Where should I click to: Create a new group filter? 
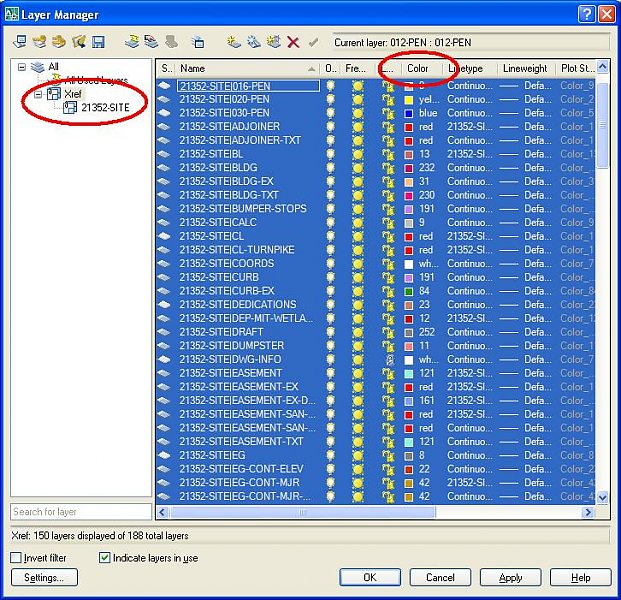152,42
